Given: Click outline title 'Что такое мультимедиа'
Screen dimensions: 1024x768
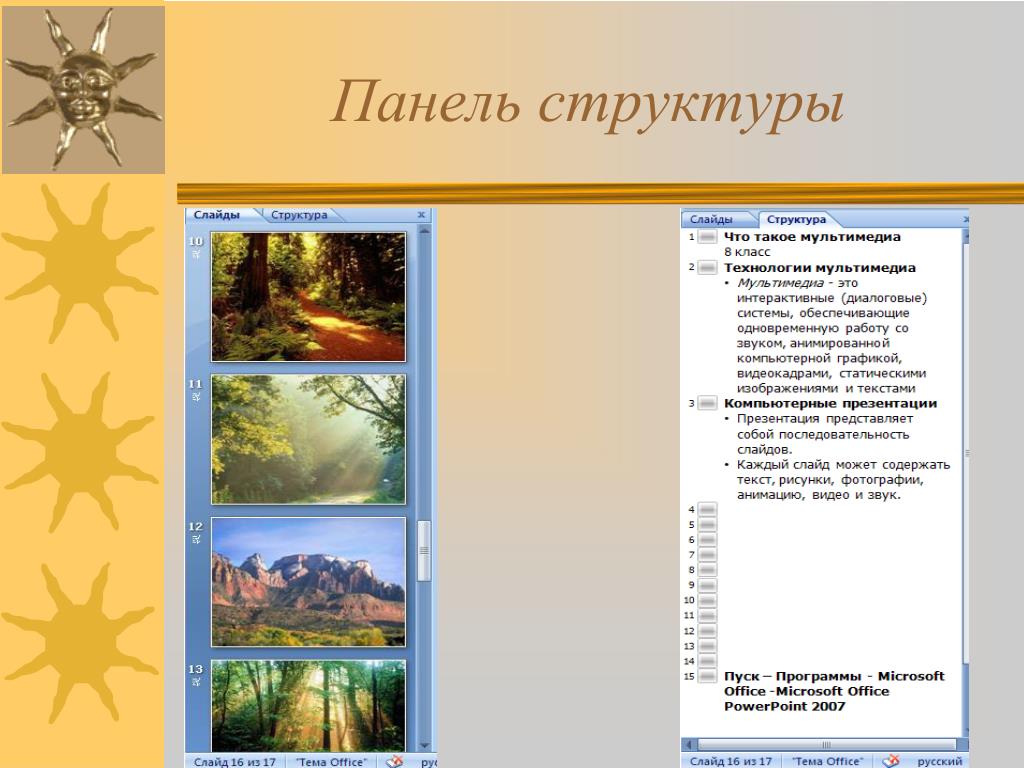Looking at the screenshot, I should 812,237.
